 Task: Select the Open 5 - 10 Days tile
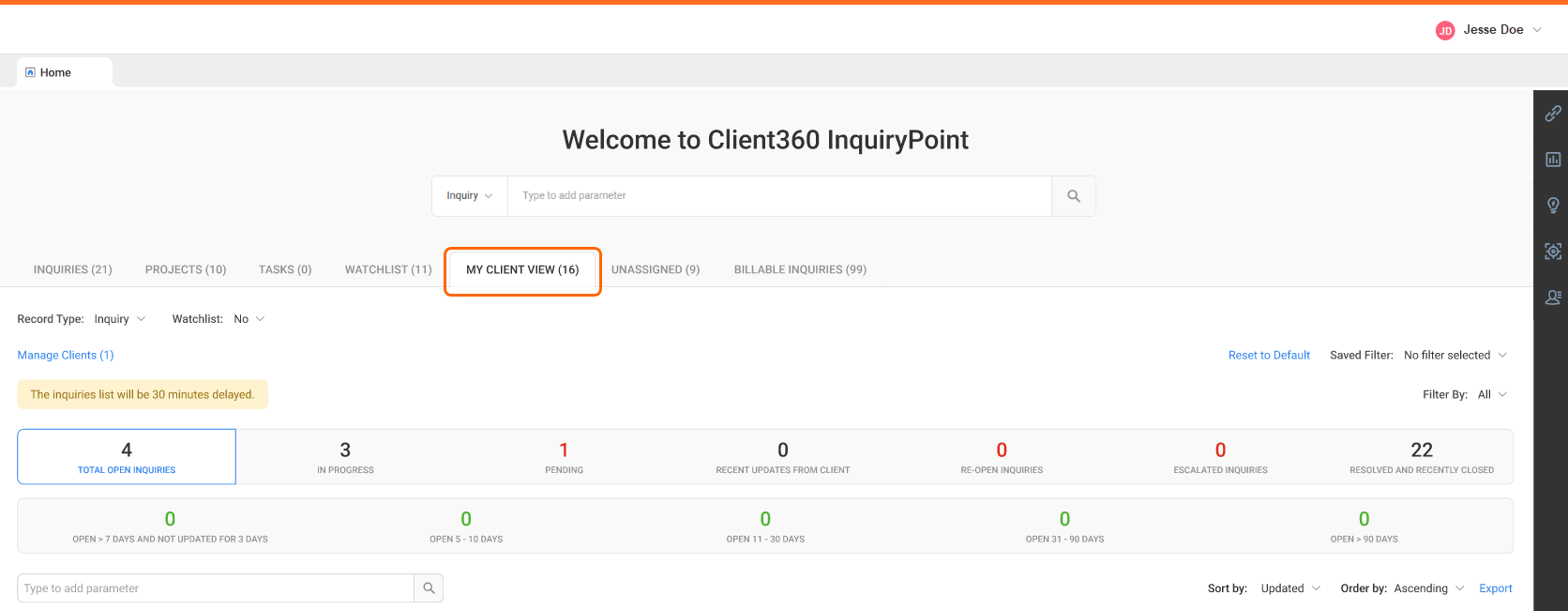(466, 527)
